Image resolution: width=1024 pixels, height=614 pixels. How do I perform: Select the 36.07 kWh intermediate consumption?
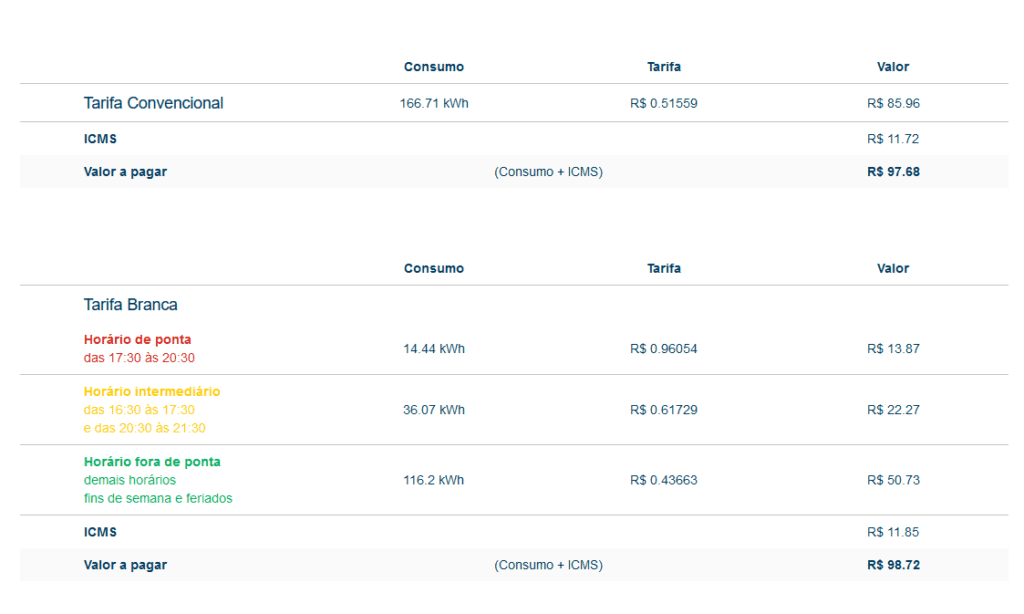tap(434, 410)
